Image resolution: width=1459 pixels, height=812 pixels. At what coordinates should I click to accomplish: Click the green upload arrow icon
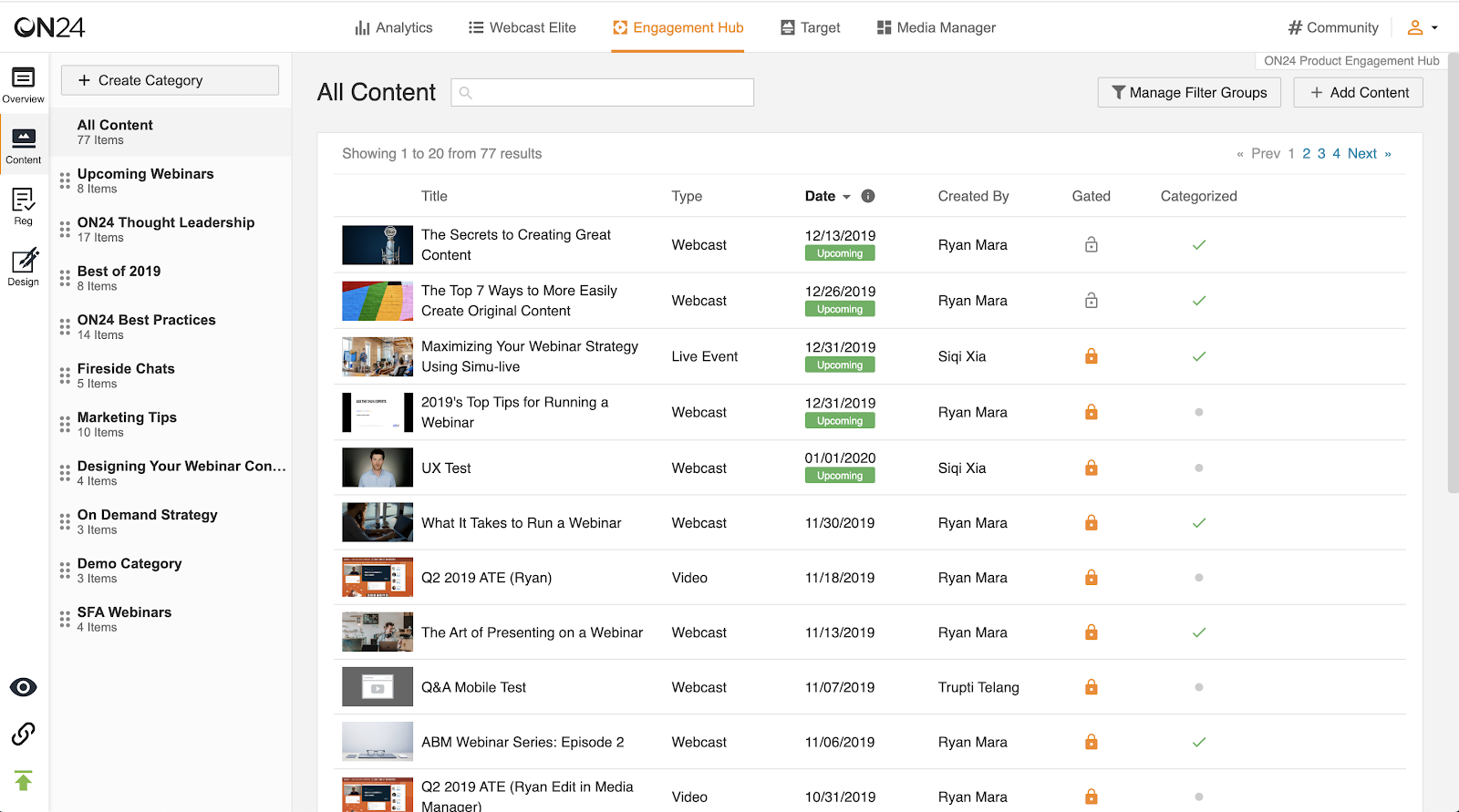pyautogui.click(x=24, y=781)
